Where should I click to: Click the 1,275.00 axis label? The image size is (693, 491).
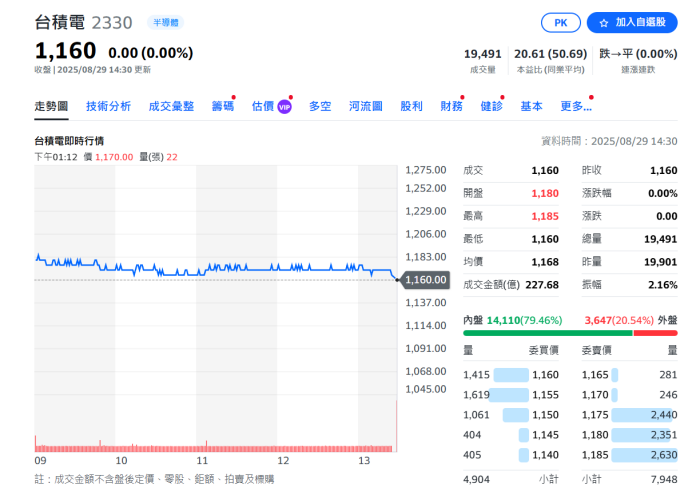426,170
